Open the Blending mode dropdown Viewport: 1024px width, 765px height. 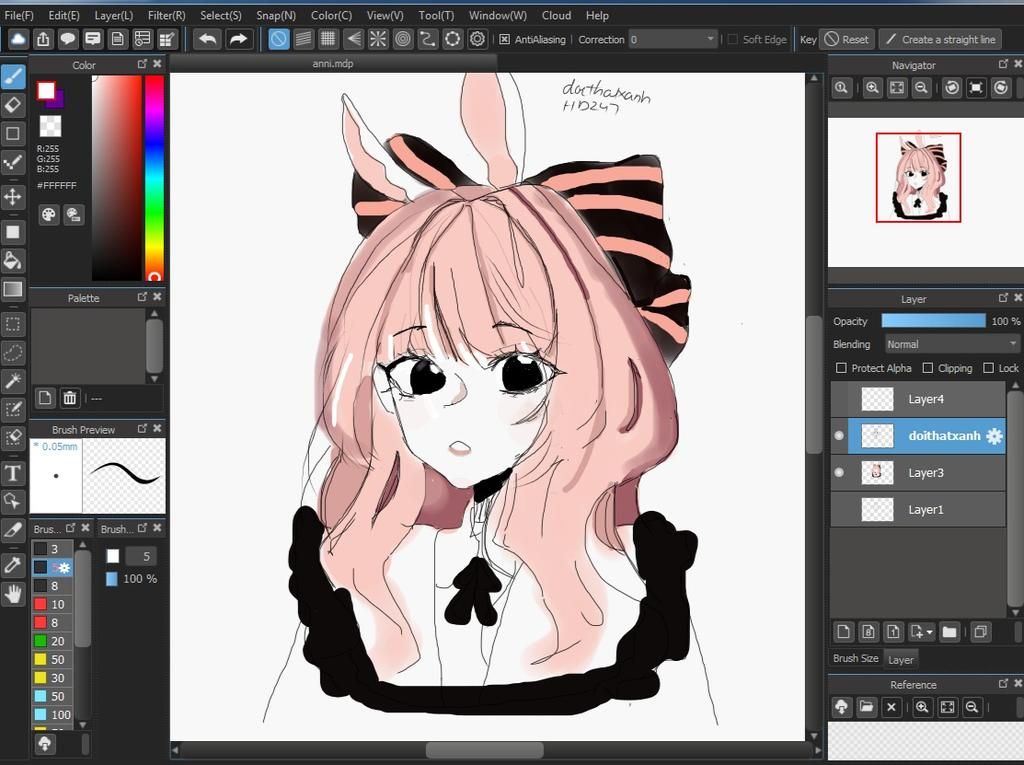952,344
